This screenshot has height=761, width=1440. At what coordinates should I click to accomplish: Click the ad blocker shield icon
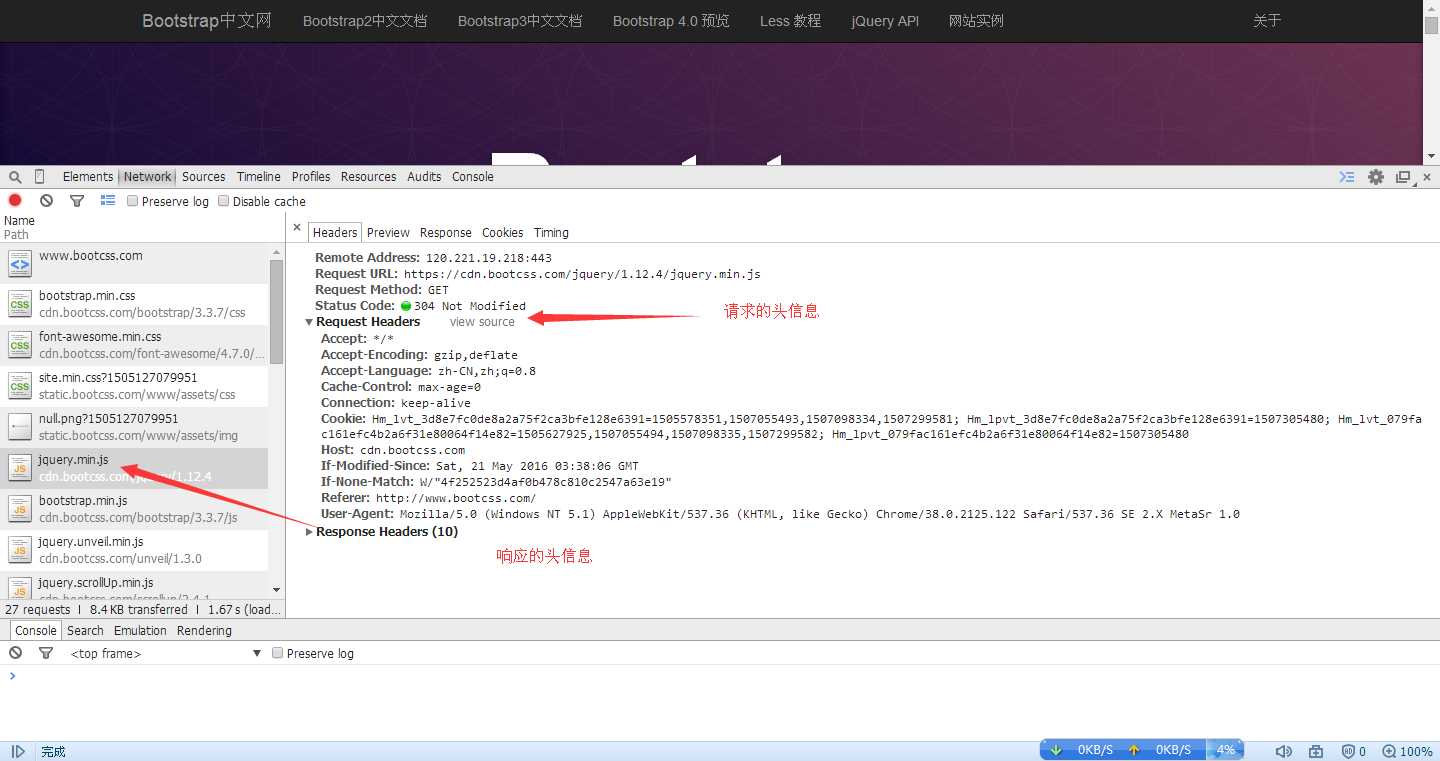click(x=1349, y=751)
